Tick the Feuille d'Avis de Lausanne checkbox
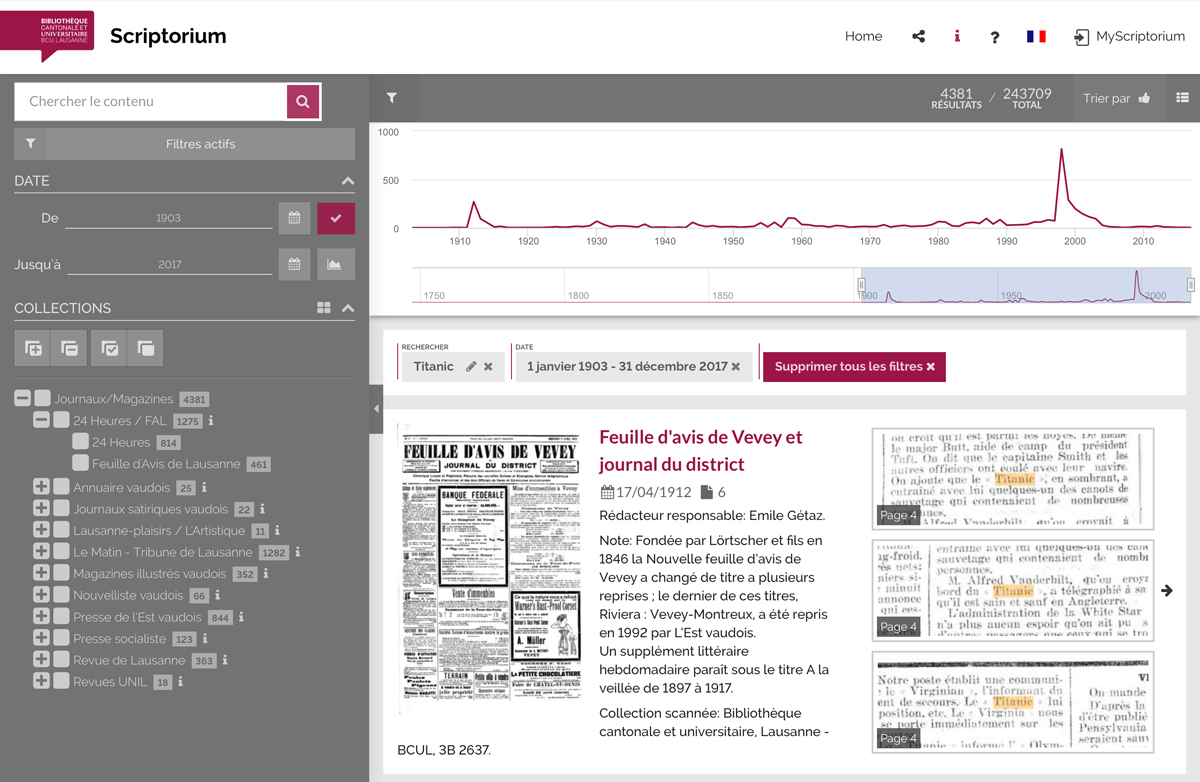1200x782 pixels. point(80,464)
